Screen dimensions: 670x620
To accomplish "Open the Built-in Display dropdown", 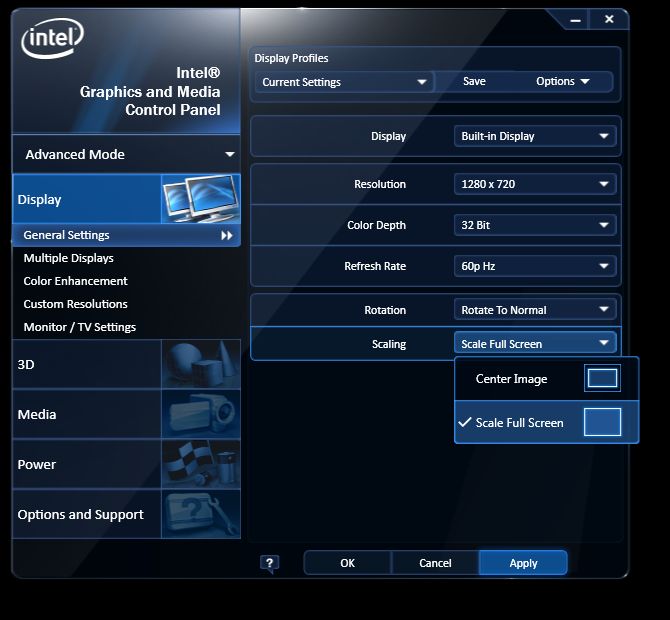I will (x=535, y=136).
